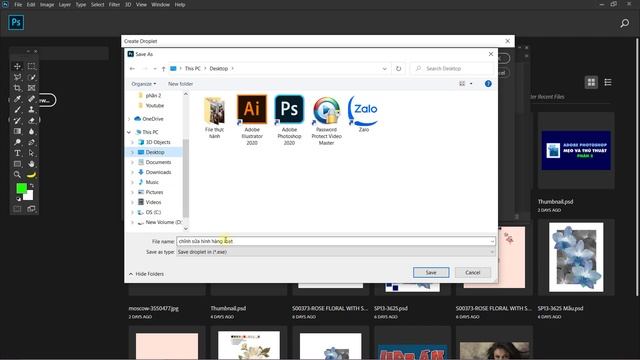Image resolution: width=640 pixels, height=360 pixels.
Task: Select the Lasso tool
Action: click(17, 77)
